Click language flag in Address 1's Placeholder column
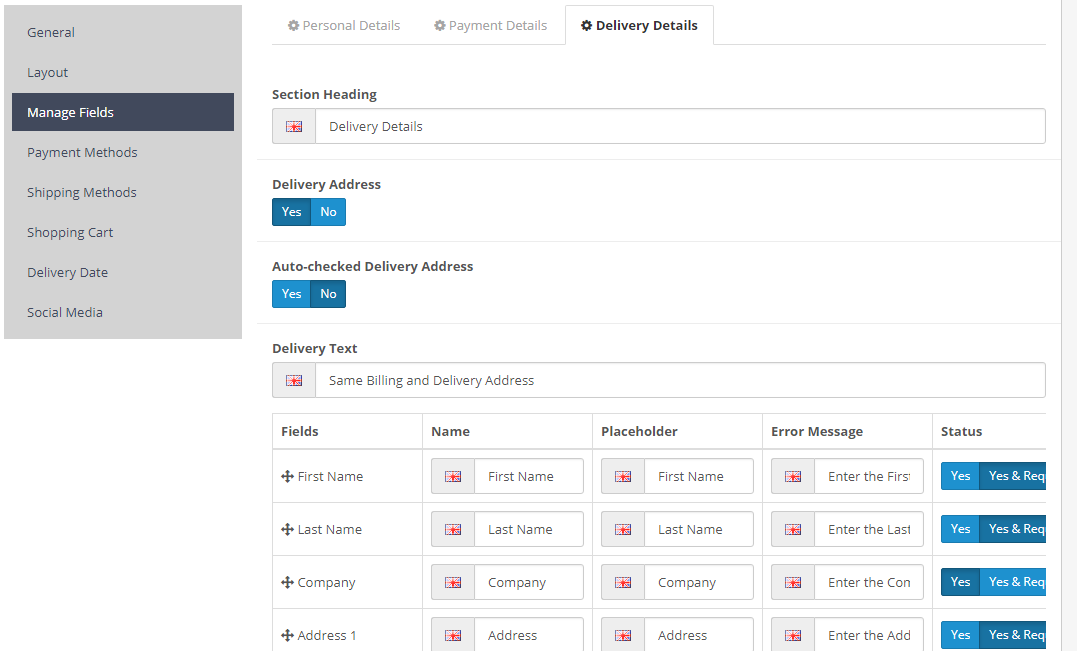 623,635
